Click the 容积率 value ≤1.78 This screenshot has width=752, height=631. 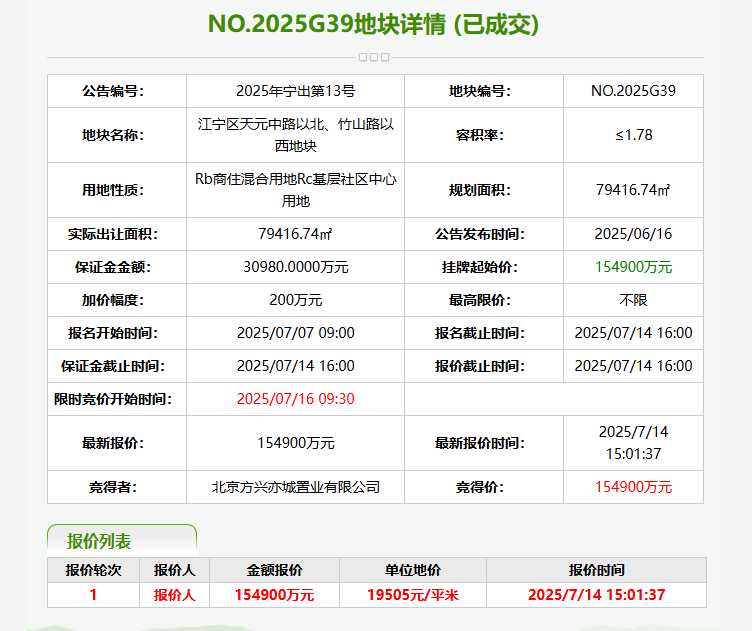(634, 135)
